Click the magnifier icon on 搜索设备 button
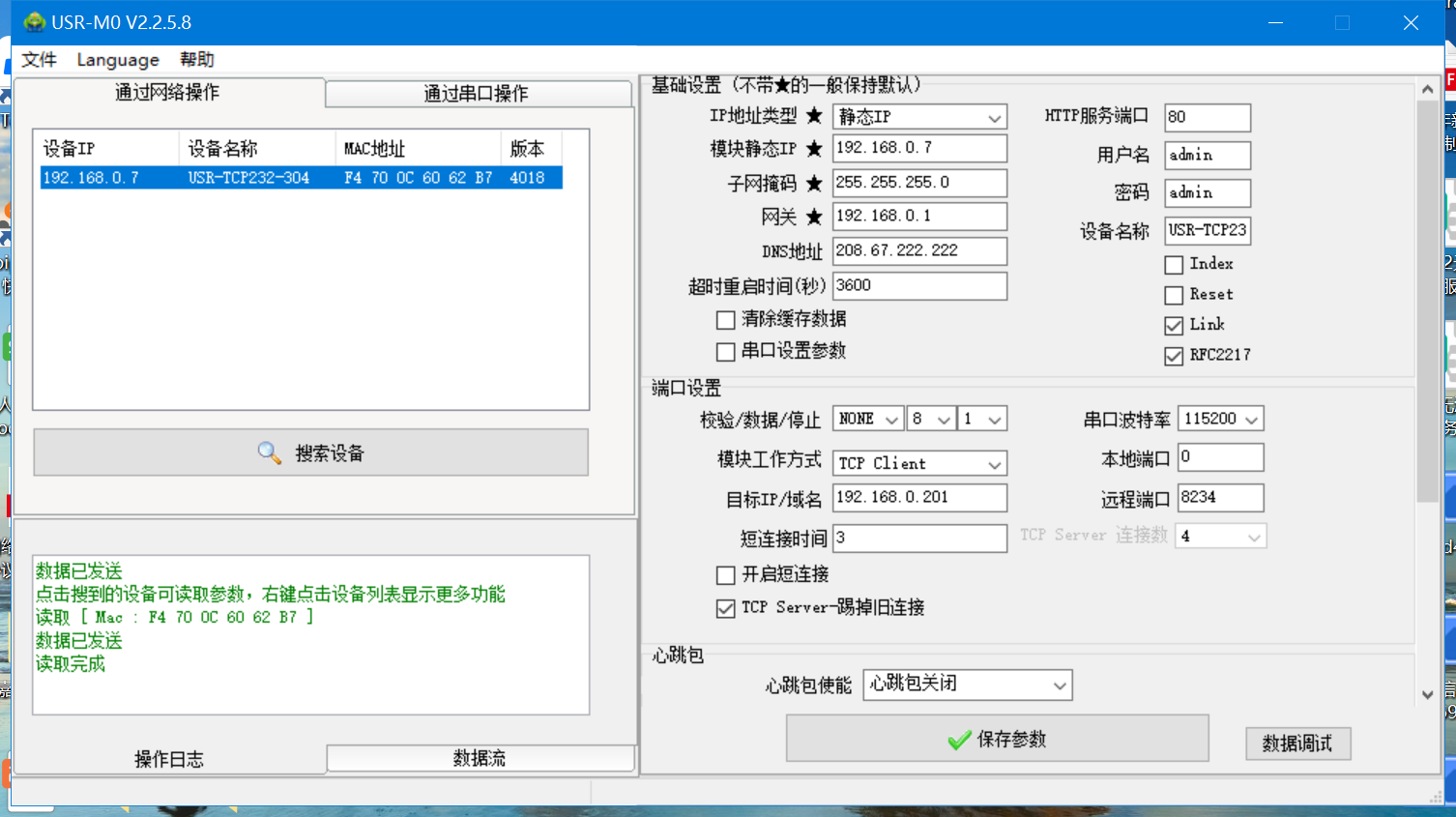1456x817 pixels. 269,452
